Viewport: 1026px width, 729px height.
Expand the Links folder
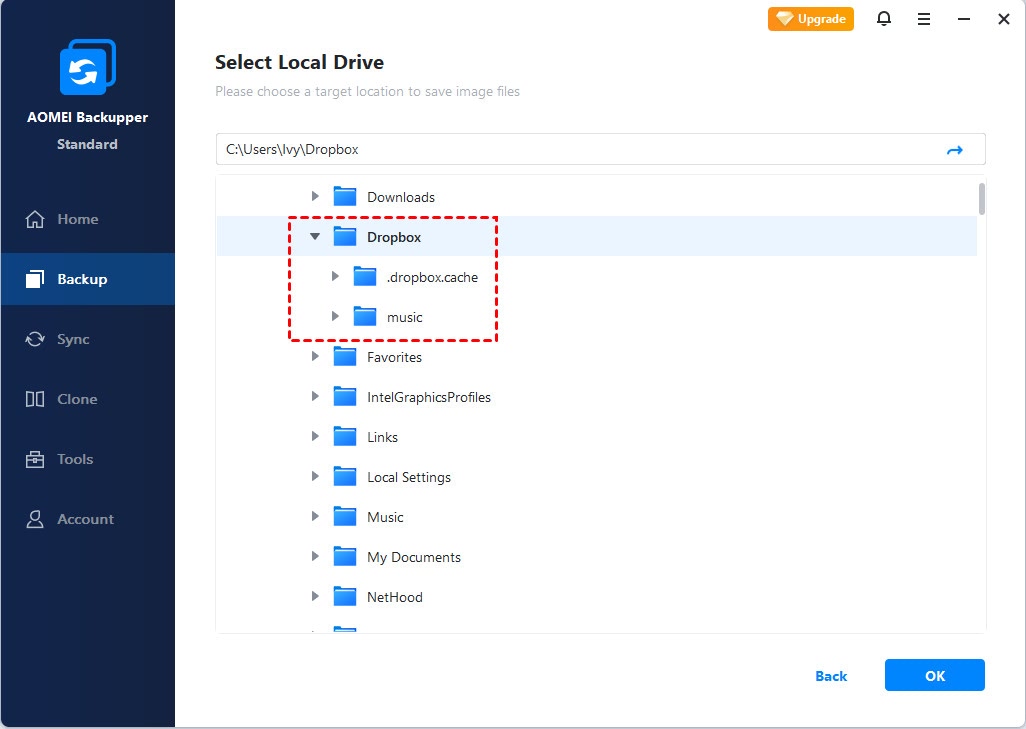coord(315,436)
